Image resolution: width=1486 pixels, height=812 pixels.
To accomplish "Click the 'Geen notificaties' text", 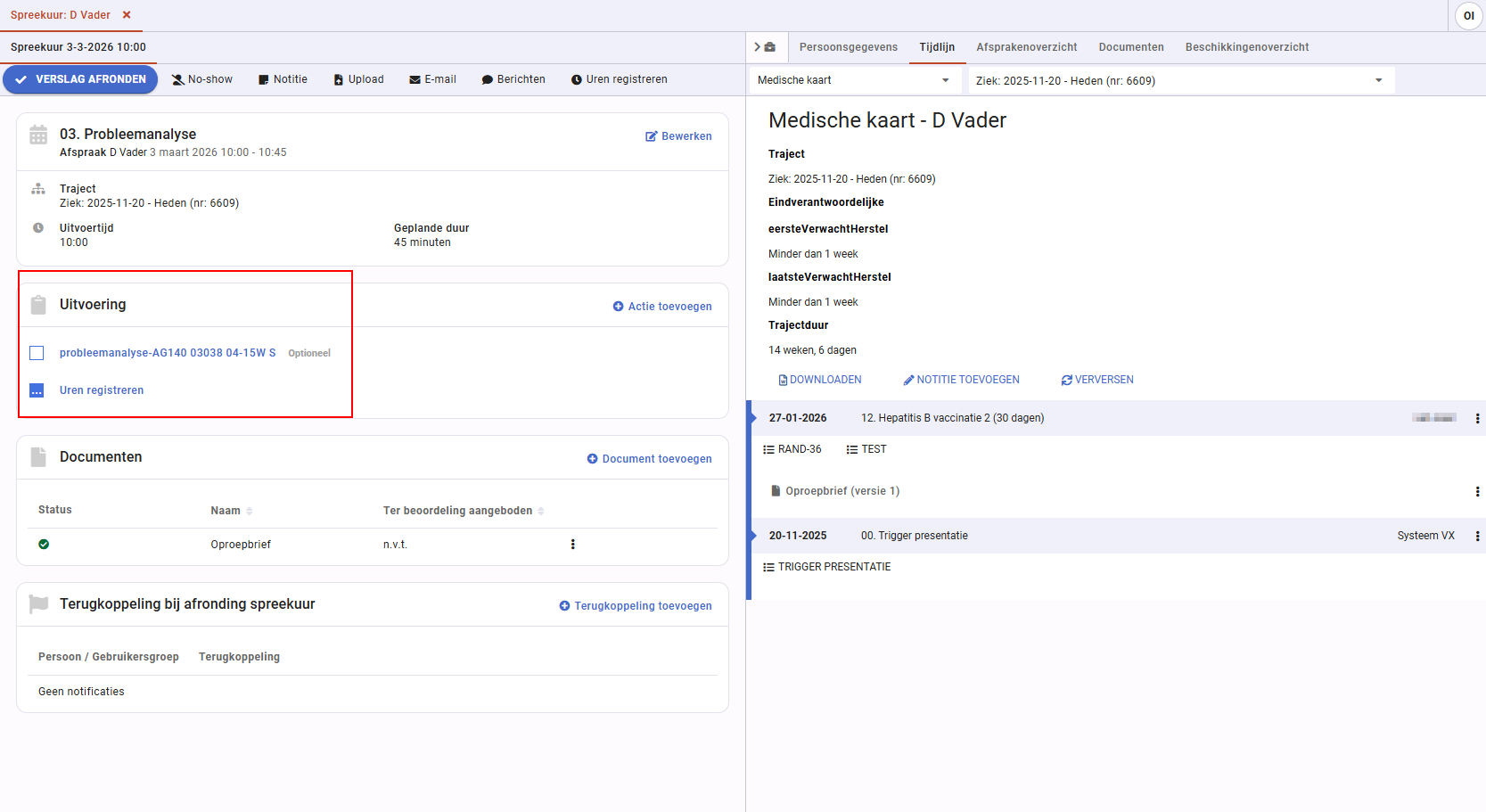I will pos(81,692).
